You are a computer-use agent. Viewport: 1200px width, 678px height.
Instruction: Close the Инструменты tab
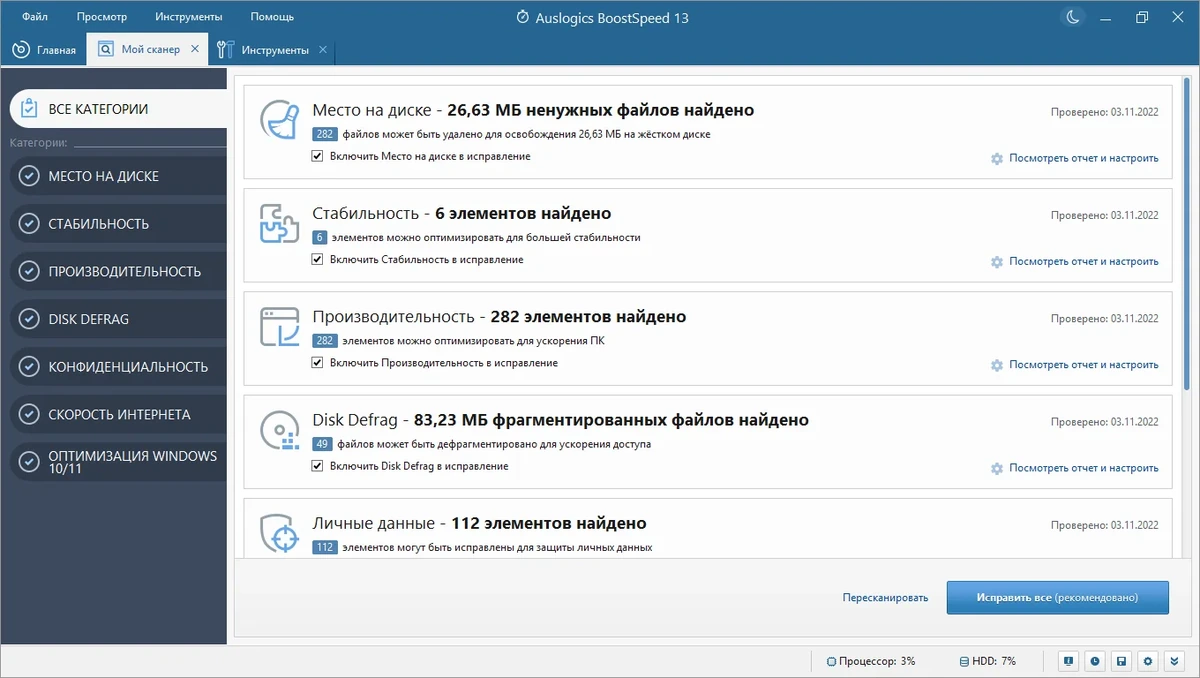point(322,49)
